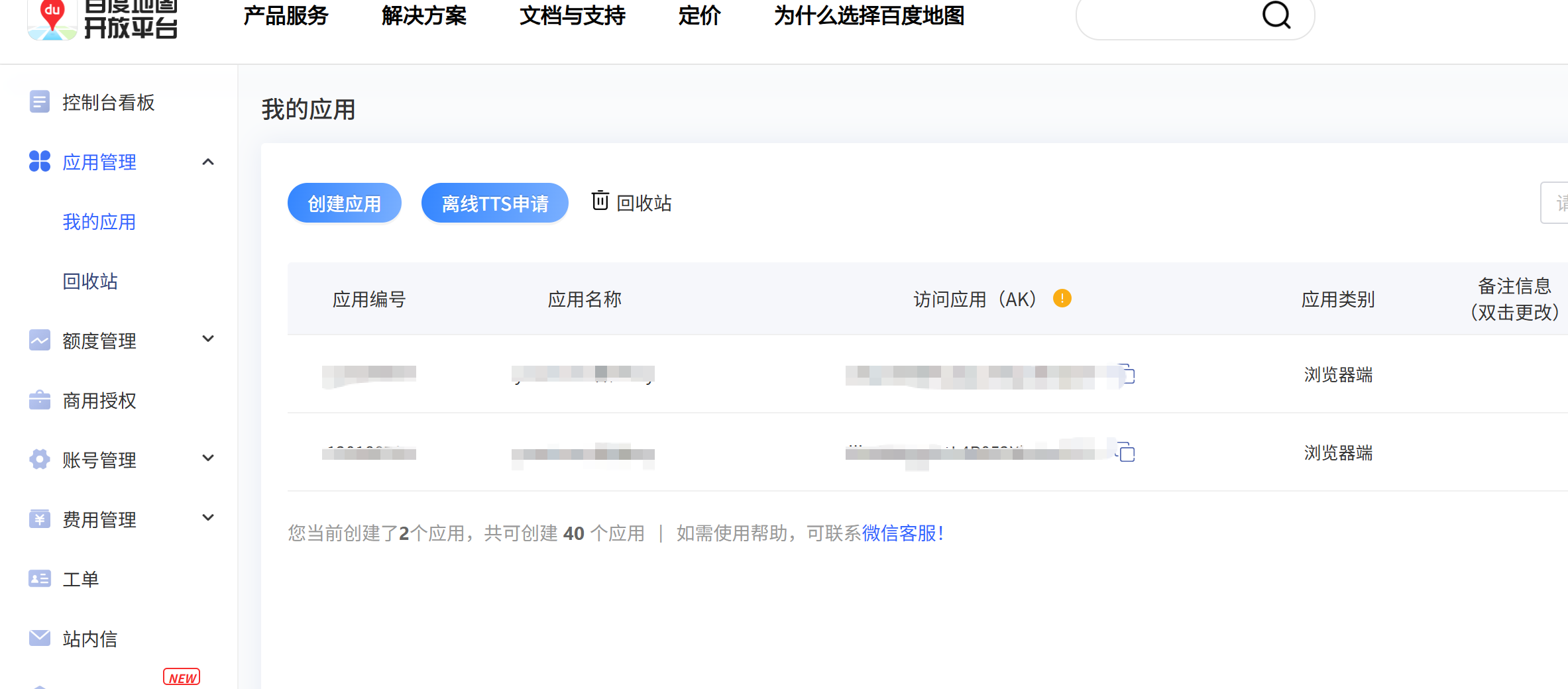Screen dimensions: 1568x689
Task: Select 我的应用 in the sidebar
Action: (99, 222)
